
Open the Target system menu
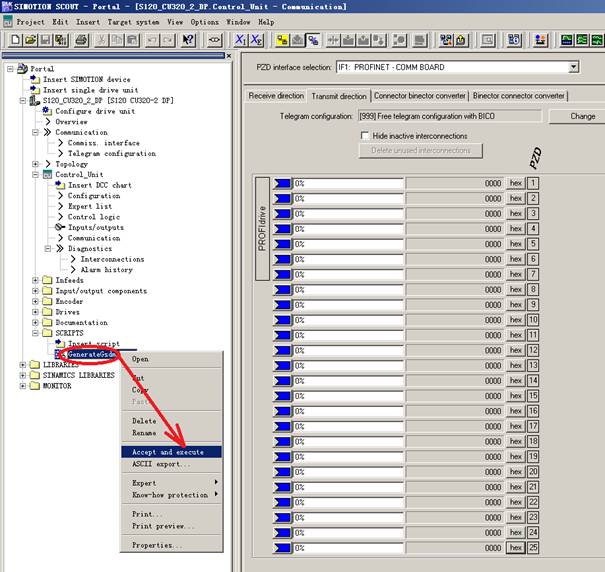point(134,21)
